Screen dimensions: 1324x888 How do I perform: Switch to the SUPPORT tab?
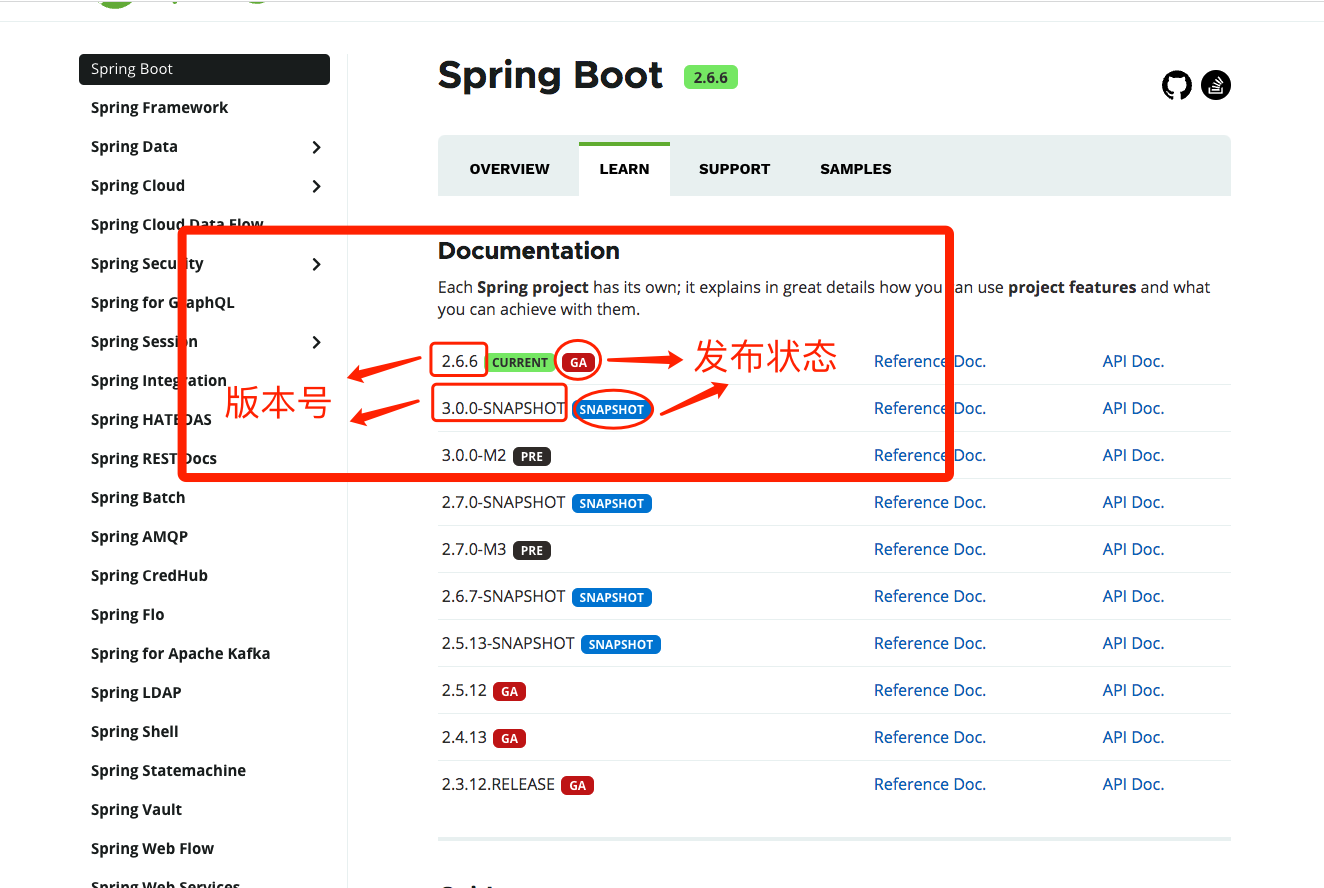pos(734,168)
